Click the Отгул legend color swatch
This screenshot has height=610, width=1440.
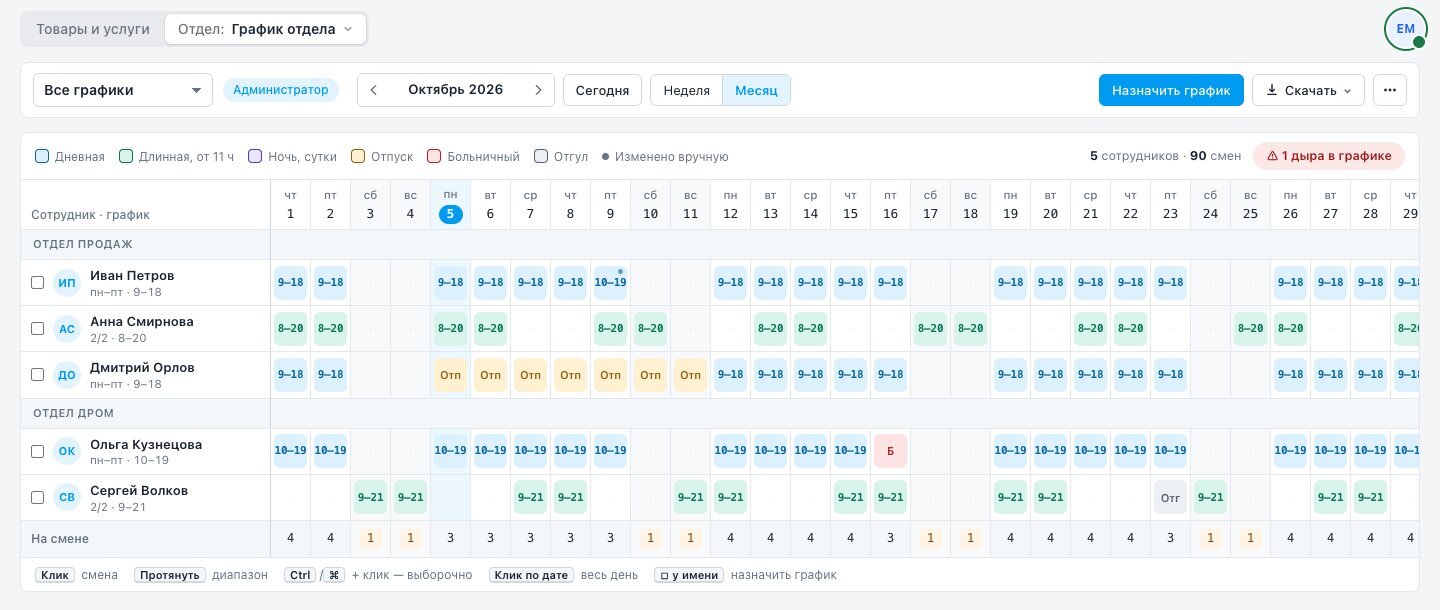[x=541, y=156]
